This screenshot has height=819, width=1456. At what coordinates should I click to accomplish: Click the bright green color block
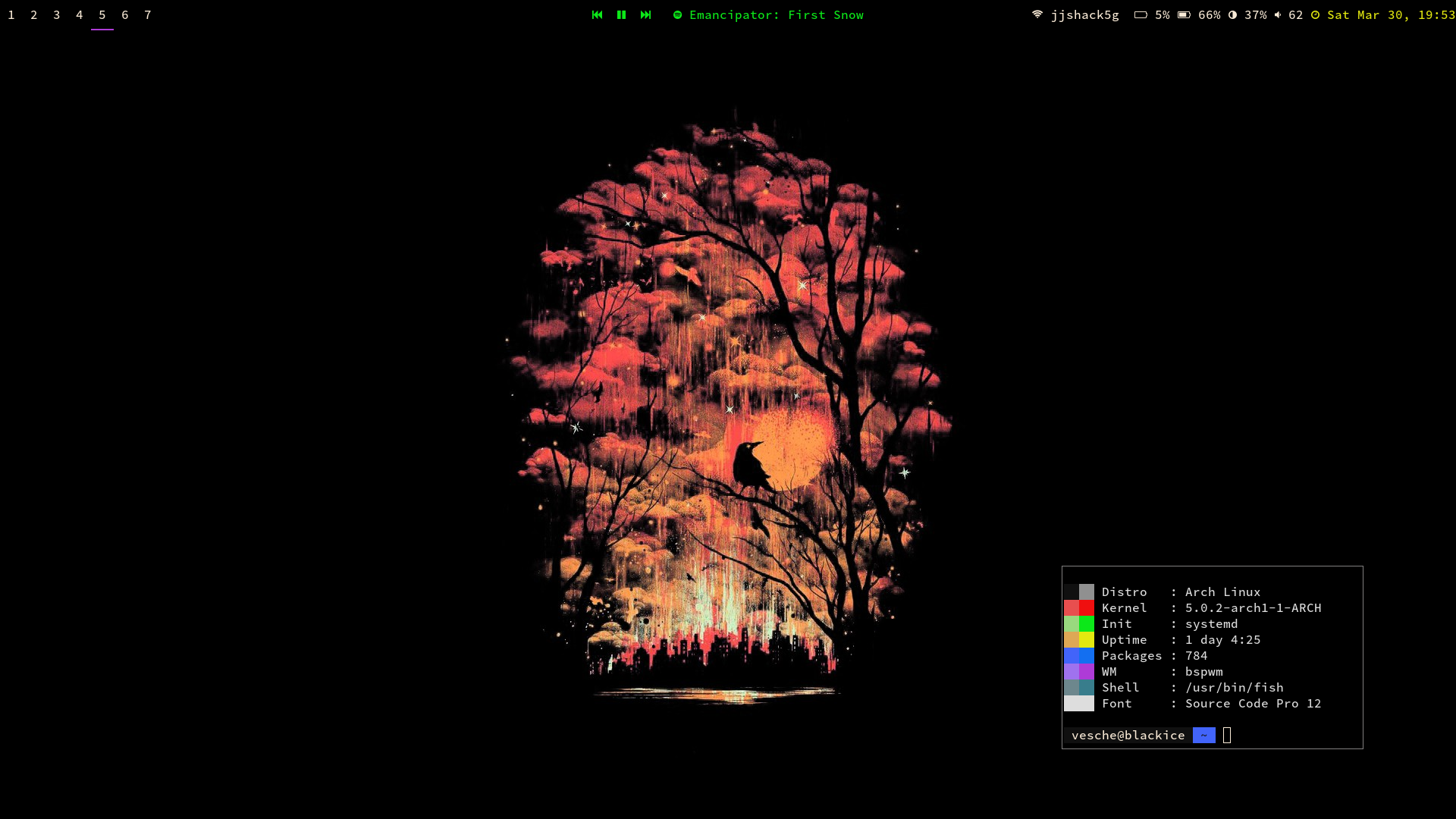(1087, 623)
